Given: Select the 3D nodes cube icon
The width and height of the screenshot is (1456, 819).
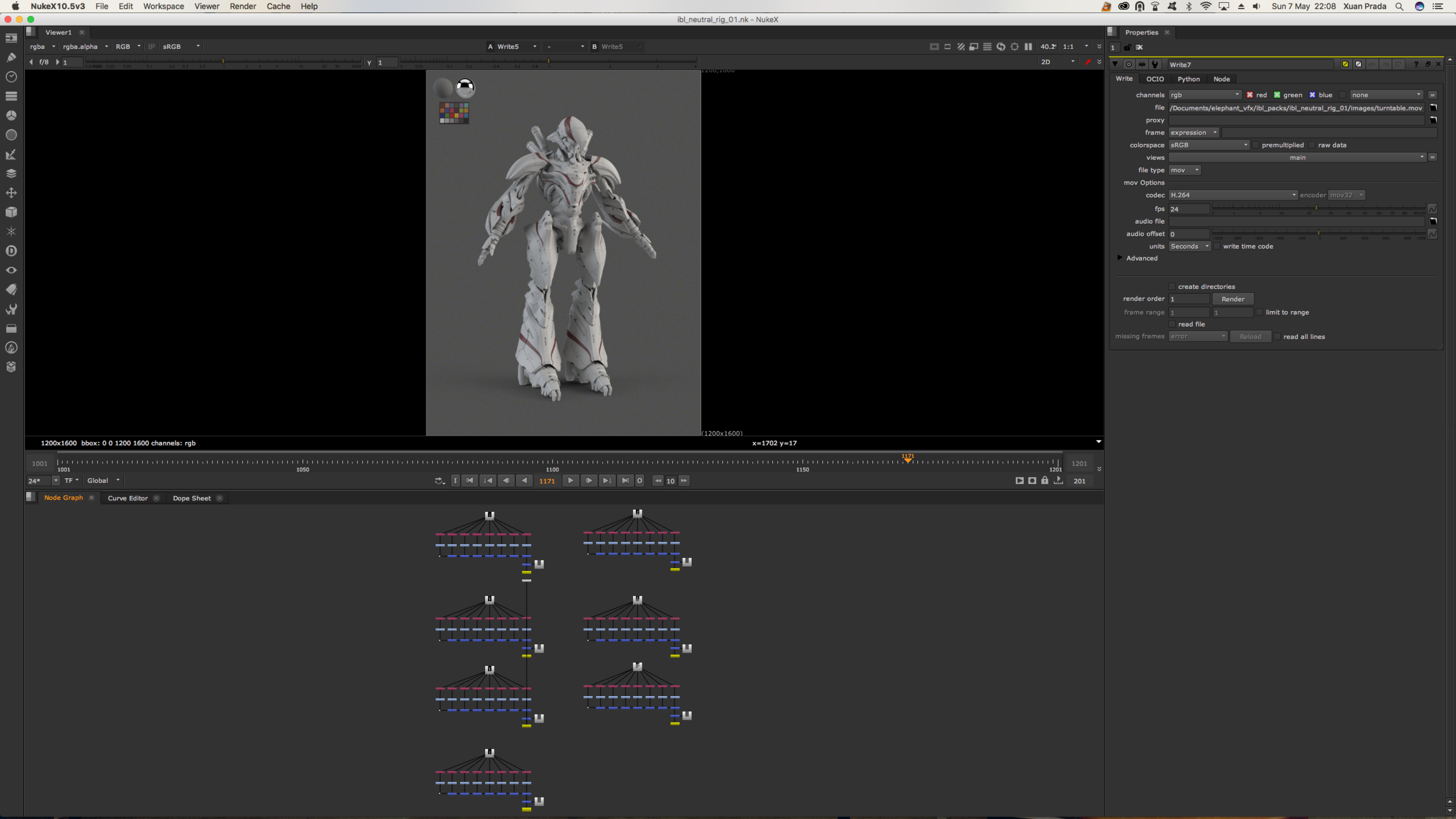Looking at the screenshot, I should 11,212.
